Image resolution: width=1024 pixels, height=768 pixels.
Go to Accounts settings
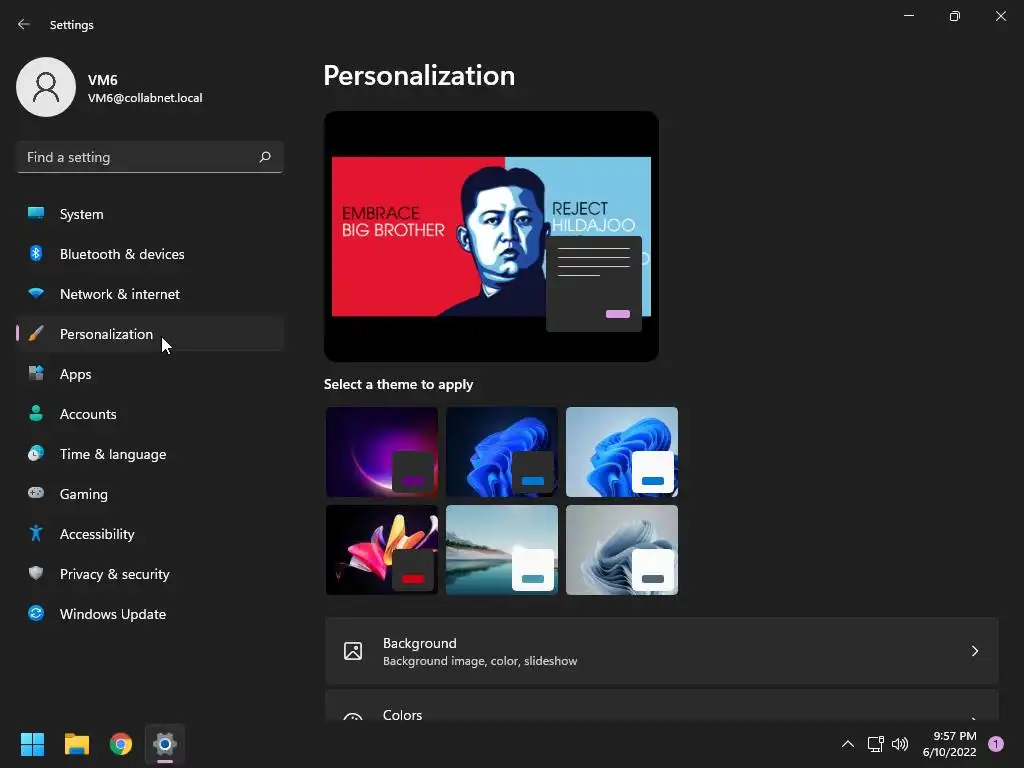pos(150,414)
